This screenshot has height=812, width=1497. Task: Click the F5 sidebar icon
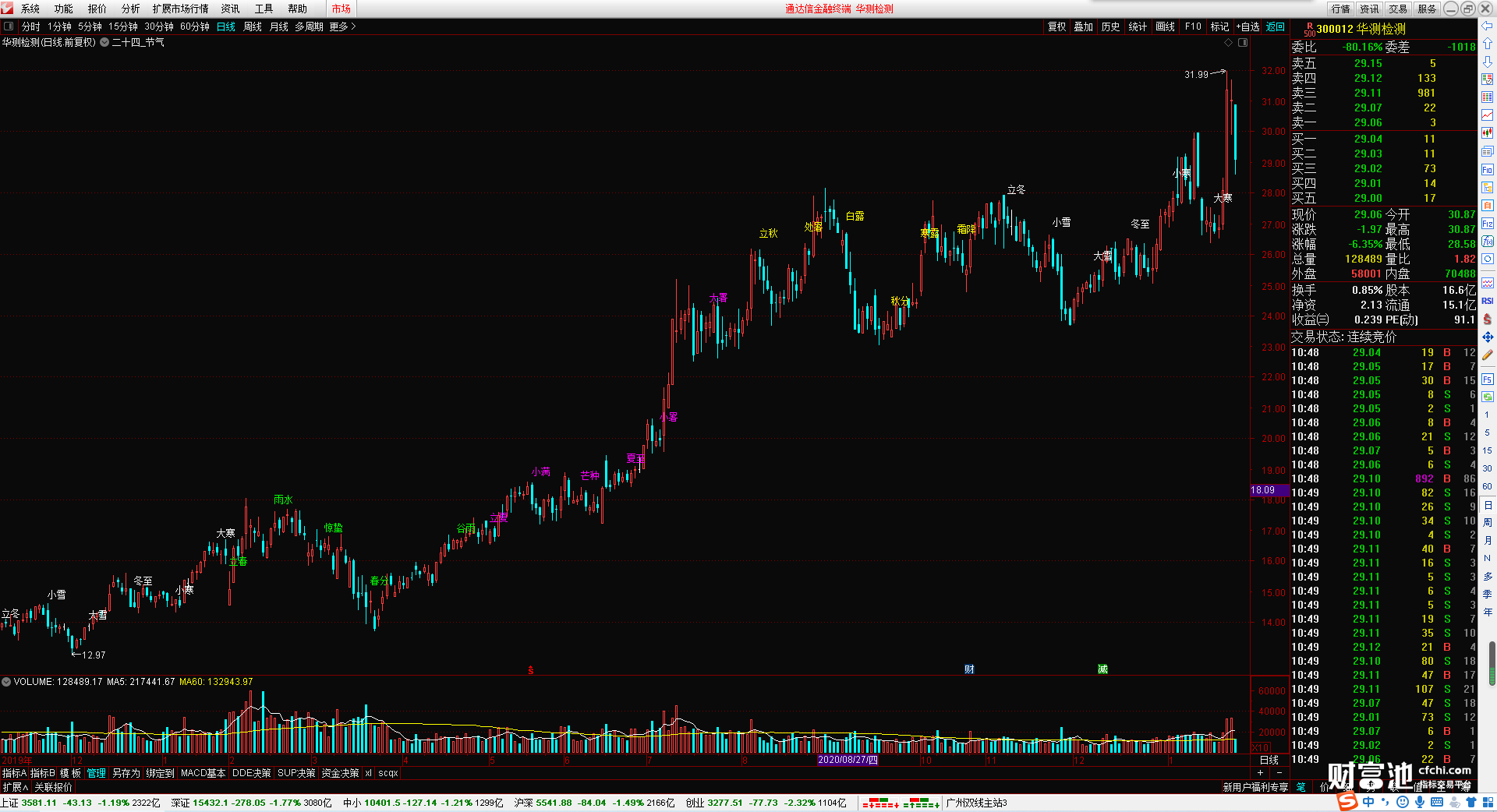pos(1487,380)
